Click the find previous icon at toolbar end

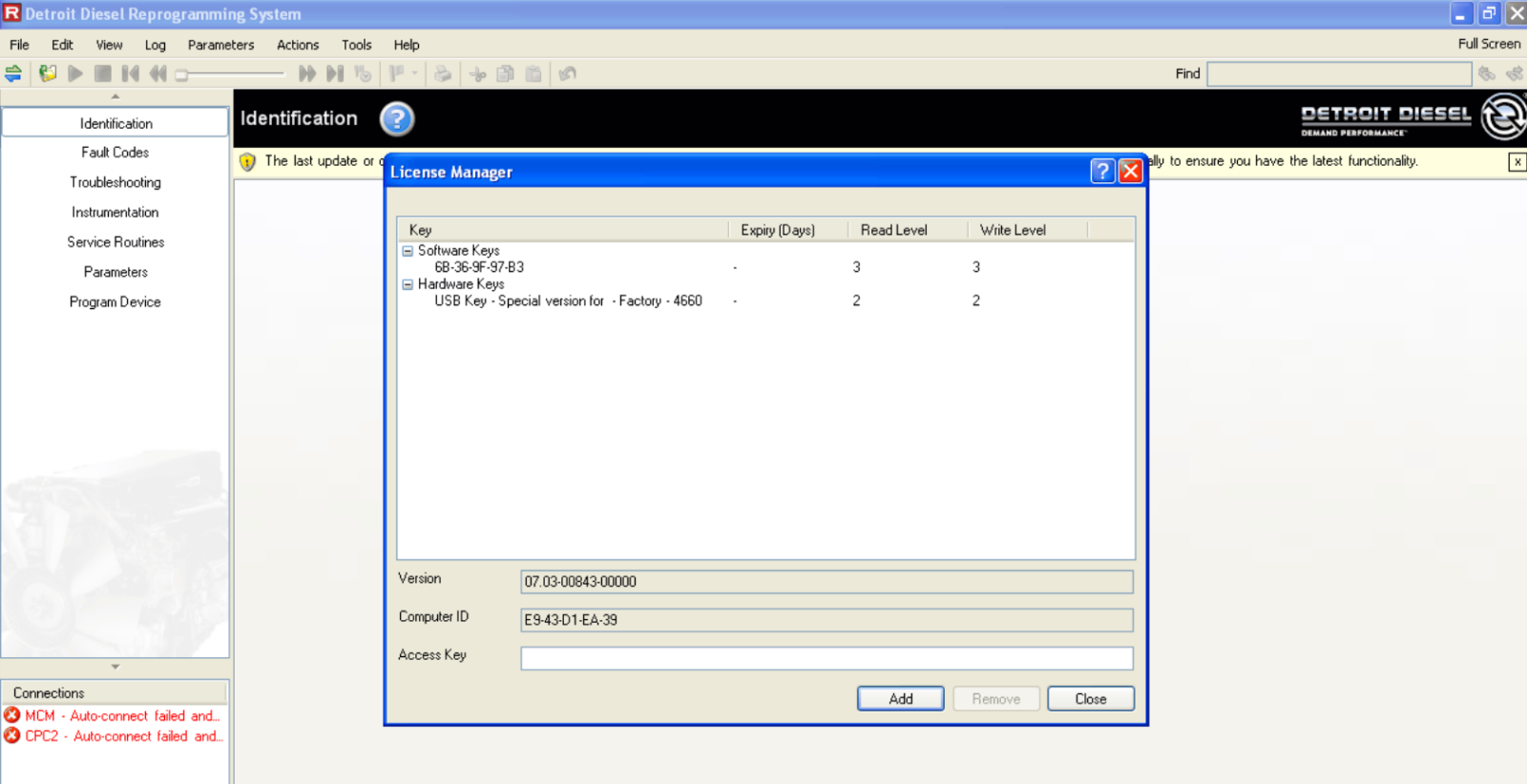1515,73
